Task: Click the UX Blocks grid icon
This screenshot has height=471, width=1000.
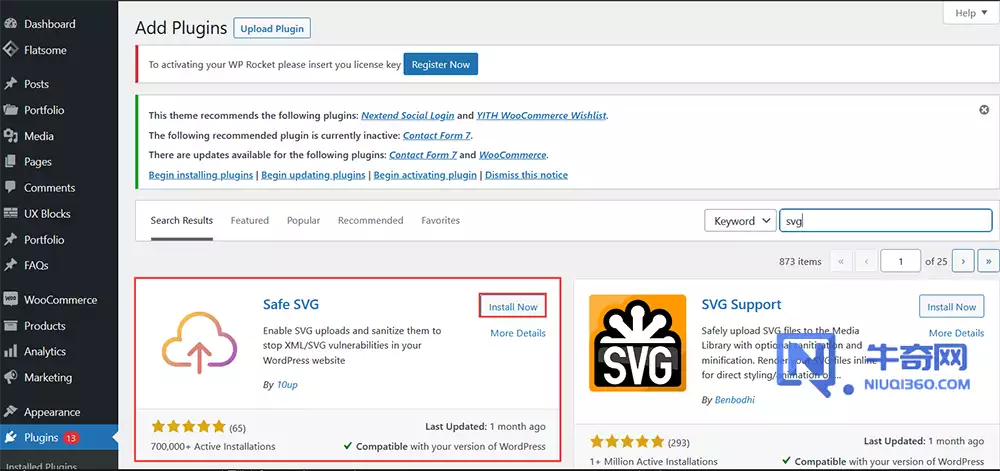Action: tap(10, 214)
